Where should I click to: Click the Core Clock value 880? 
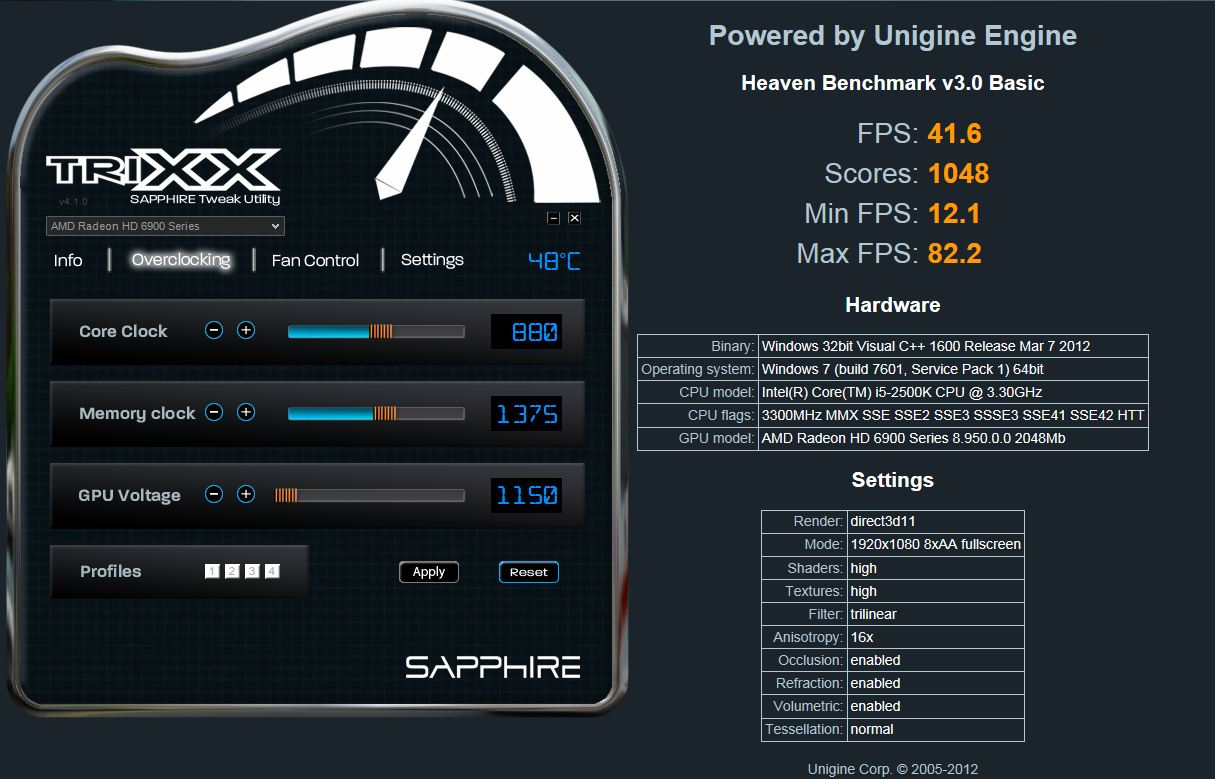tap(526, 331)
